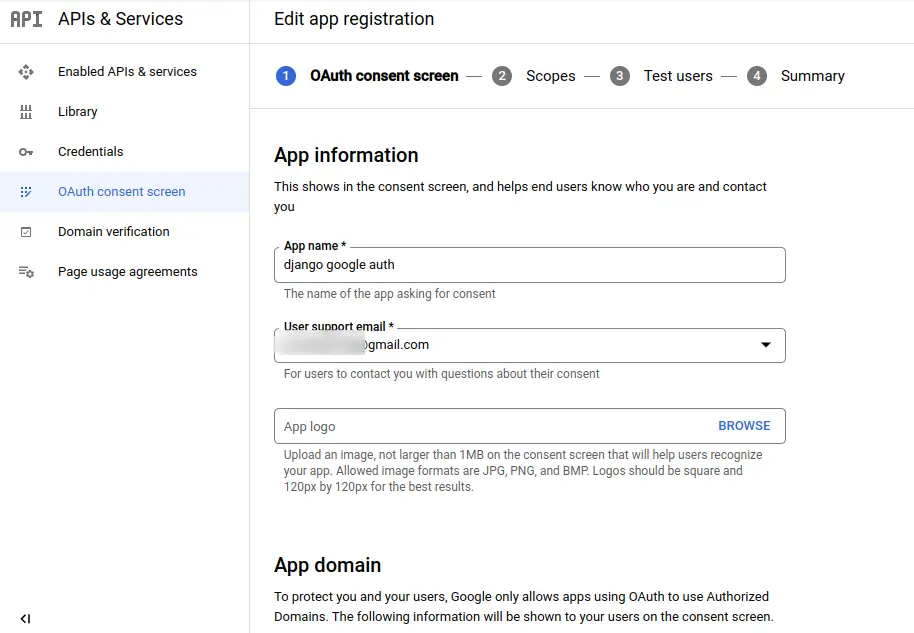Open Library from the sidebar menu
This screenshot has width=914, height=633.
[x=78, y=112]
